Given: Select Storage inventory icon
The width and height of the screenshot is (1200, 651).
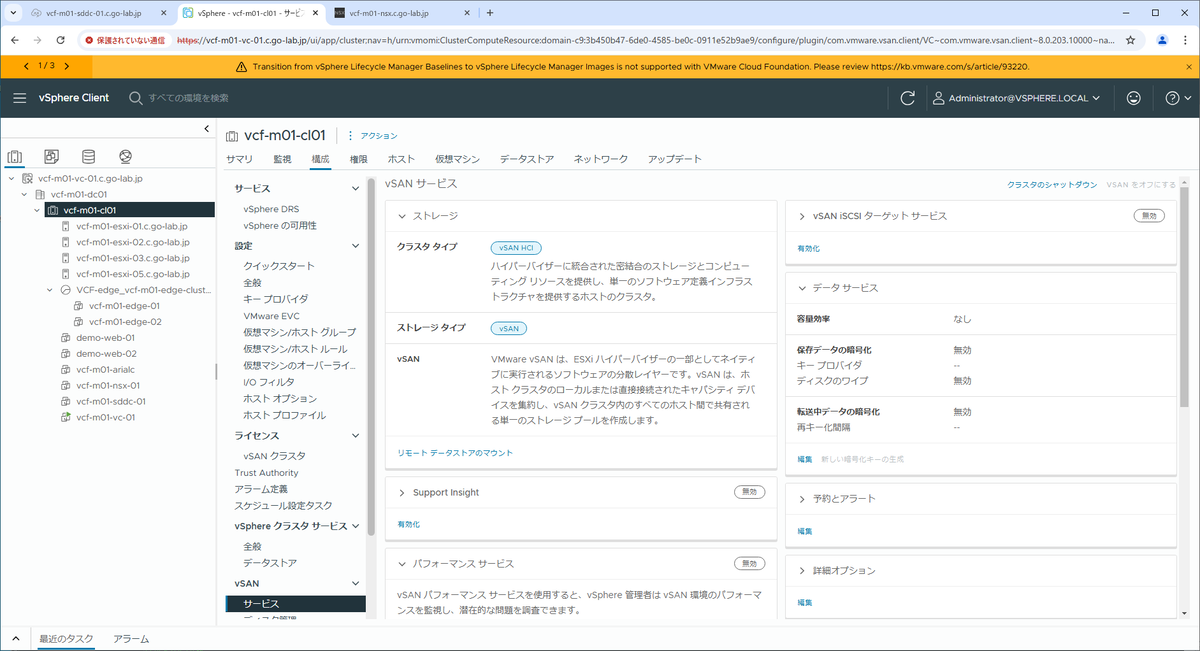Looking at the screenshot, I should click(x=88, y=157).
